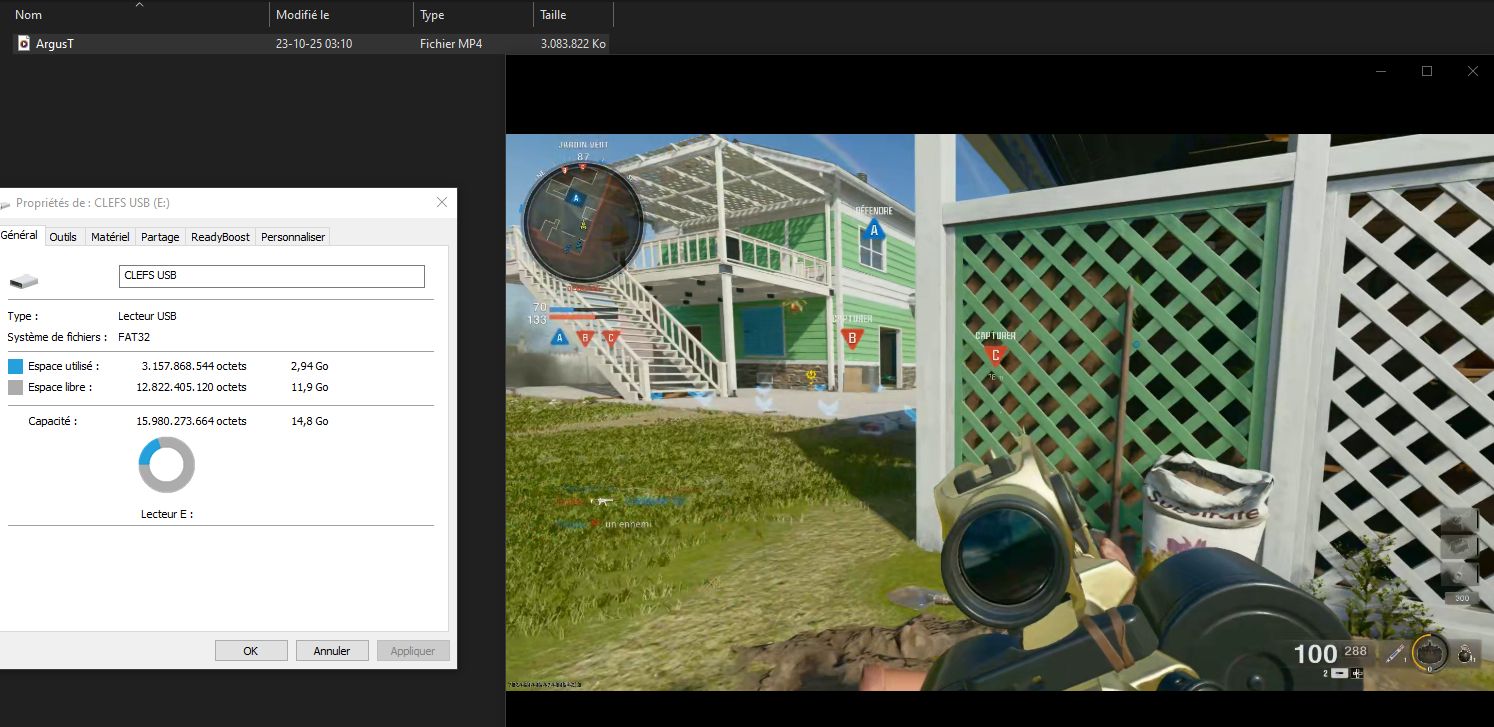Viewport: 1494px width, 727px height.
Task: Close the CLEFS USB properties dialog
Action: point(442,202)
